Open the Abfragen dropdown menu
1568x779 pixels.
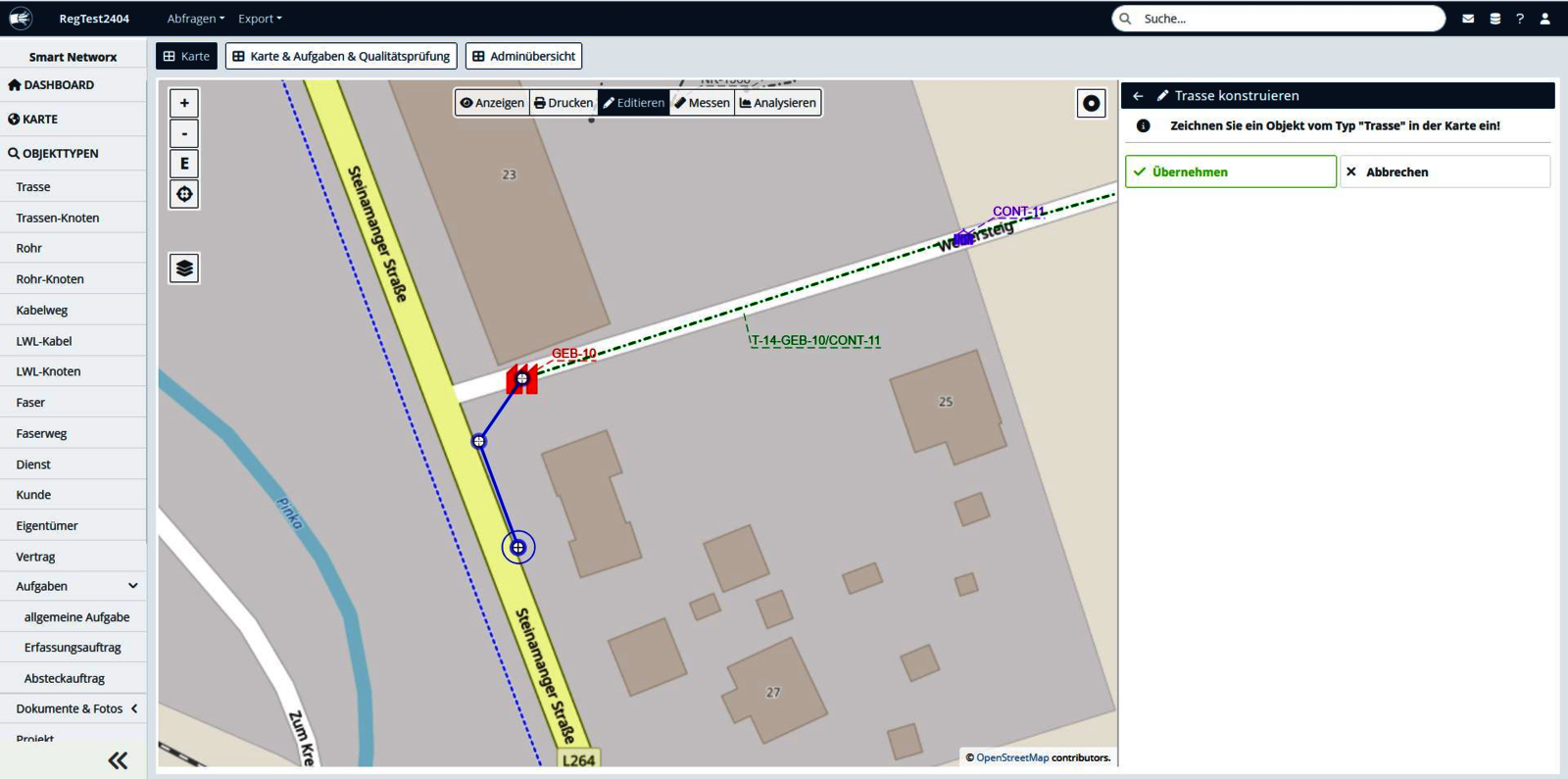(195, 19)
